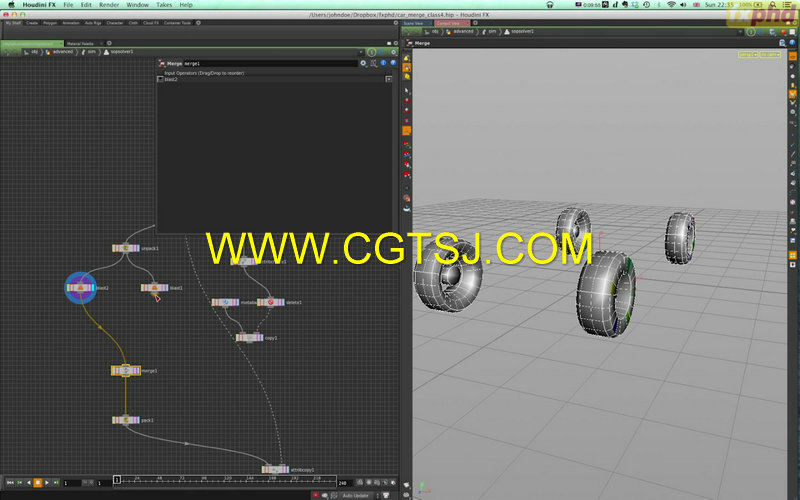The width and height of the screenshot is (800, 500).
Task: Open the Render menu
Action: tap(109, 5)
